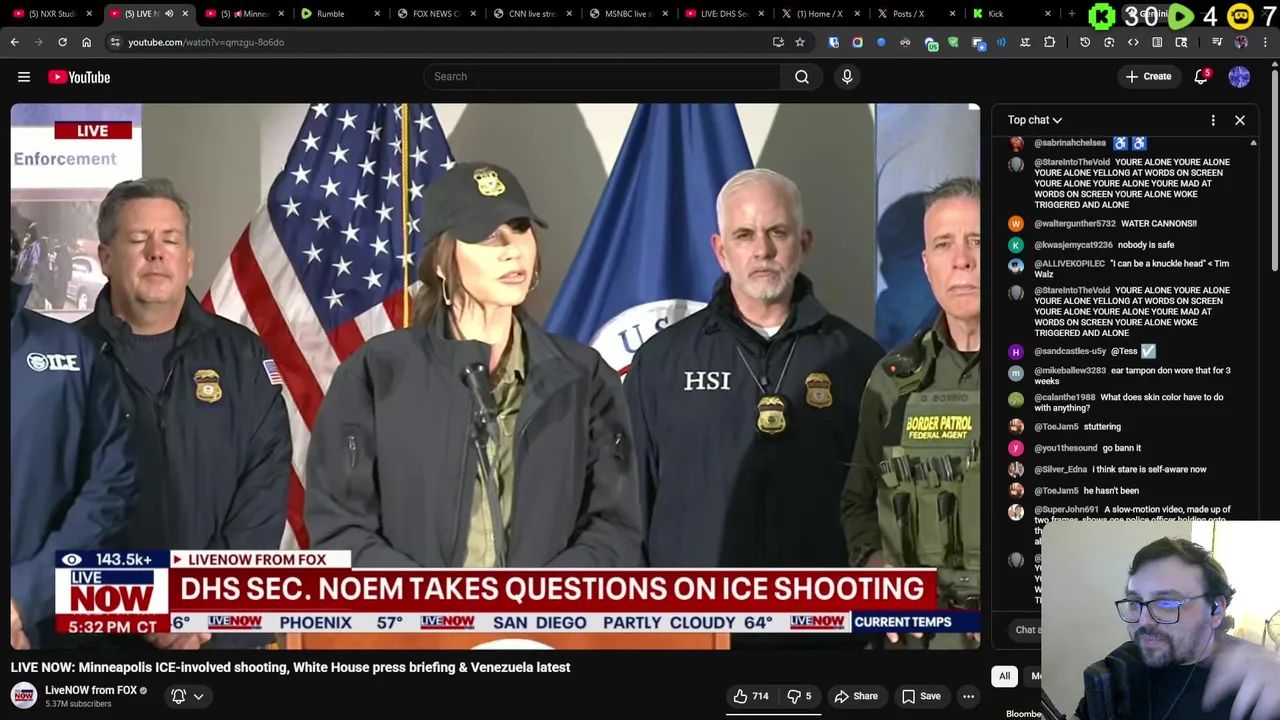Switch to the Home / X tab
Image resolution: width=1280 pixels, height=720 pixels.
tap(819, 14)
